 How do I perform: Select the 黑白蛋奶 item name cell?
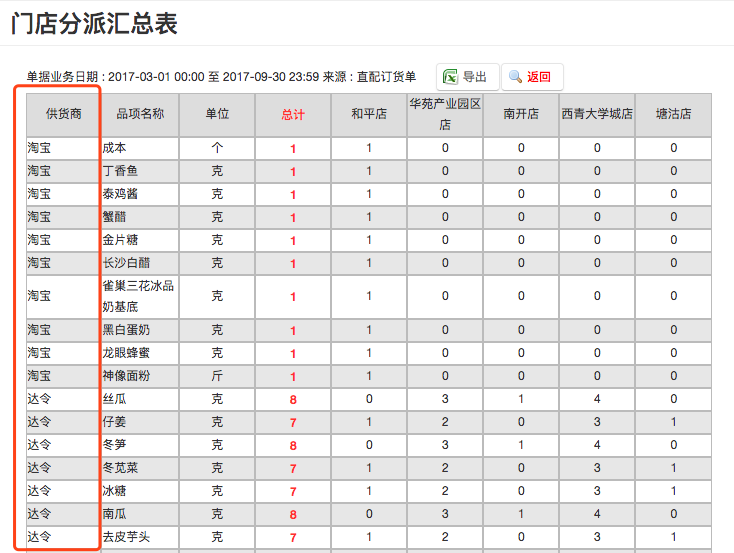[140, 330]
